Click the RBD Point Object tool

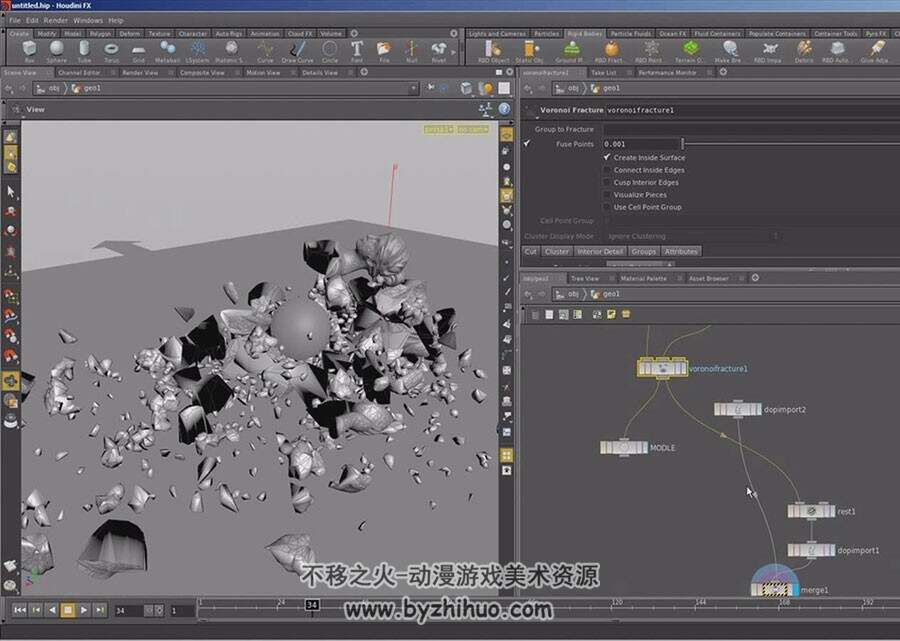pyautogui.click(x=649, y=51)
